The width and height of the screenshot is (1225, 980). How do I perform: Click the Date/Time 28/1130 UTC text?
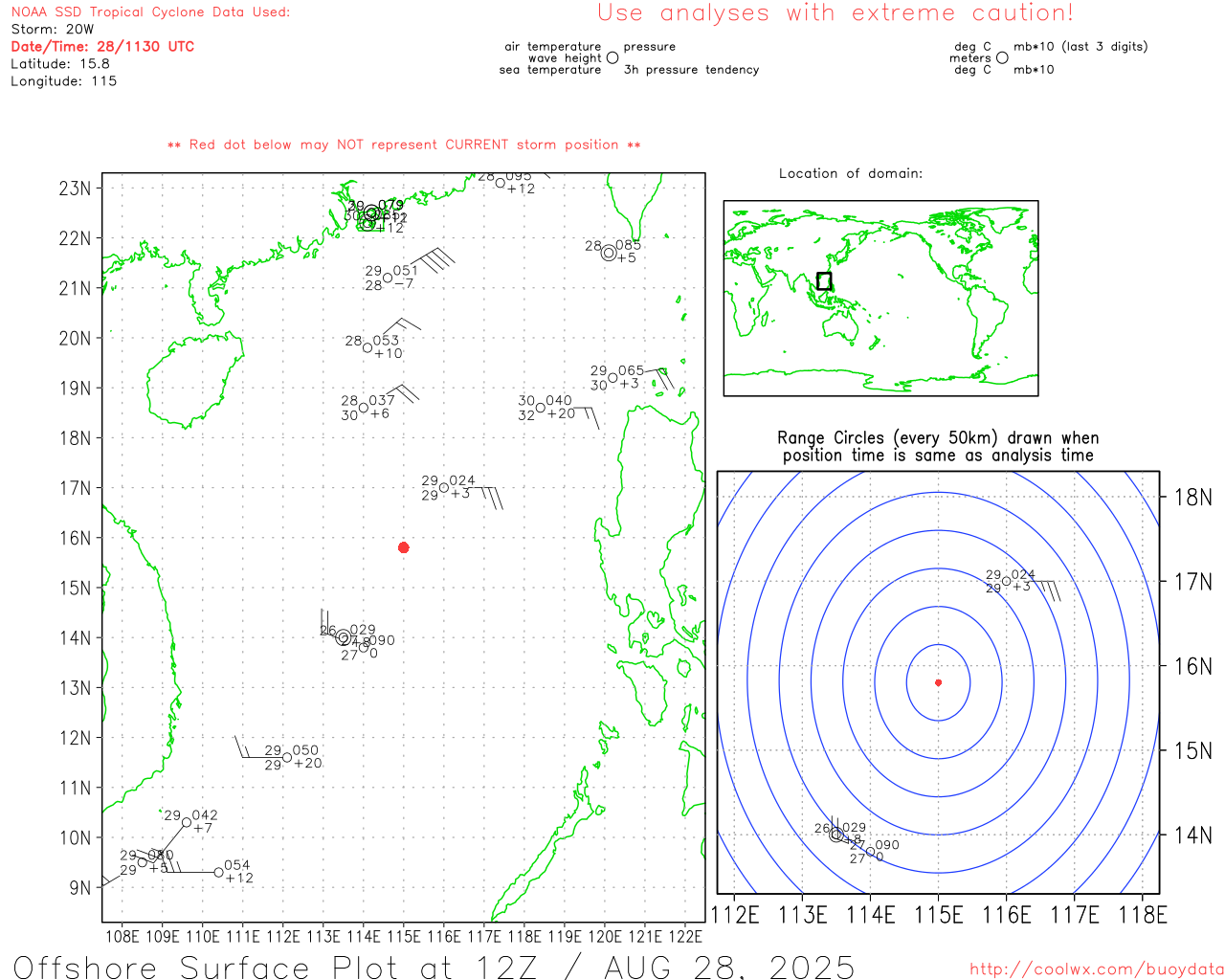[102, 46]
